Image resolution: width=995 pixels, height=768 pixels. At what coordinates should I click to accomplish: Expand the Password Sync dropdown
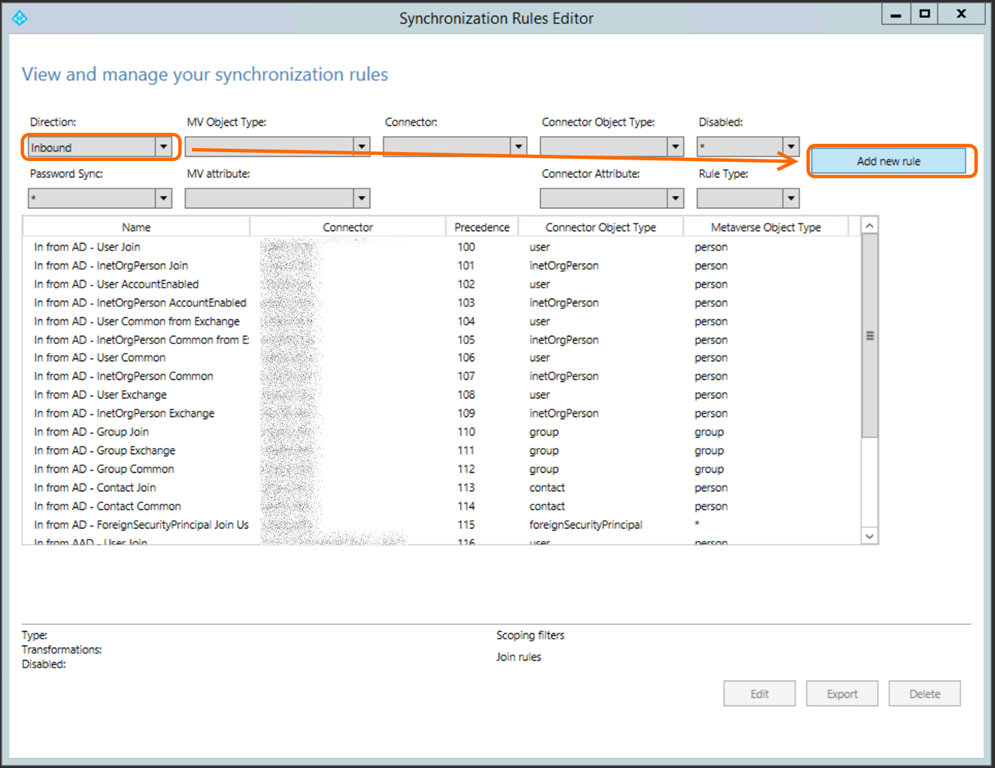tap(100, 199)
